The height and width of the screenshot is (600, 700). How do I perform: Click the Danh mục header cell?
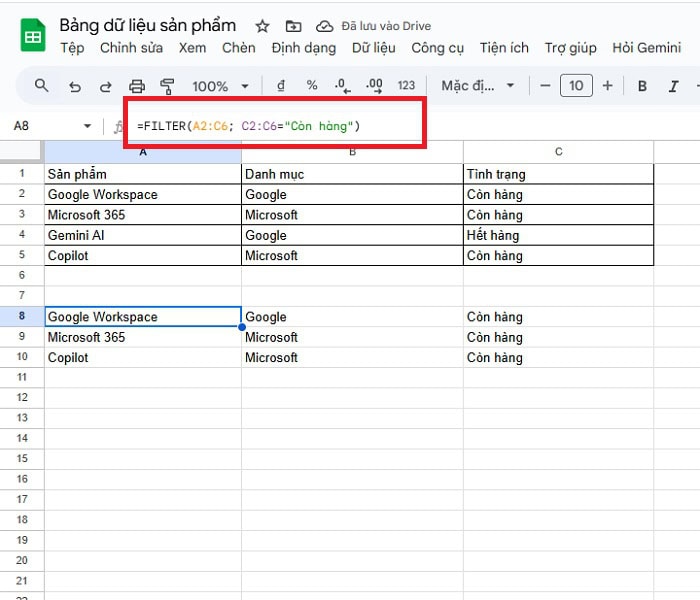[x=352, y=174]
